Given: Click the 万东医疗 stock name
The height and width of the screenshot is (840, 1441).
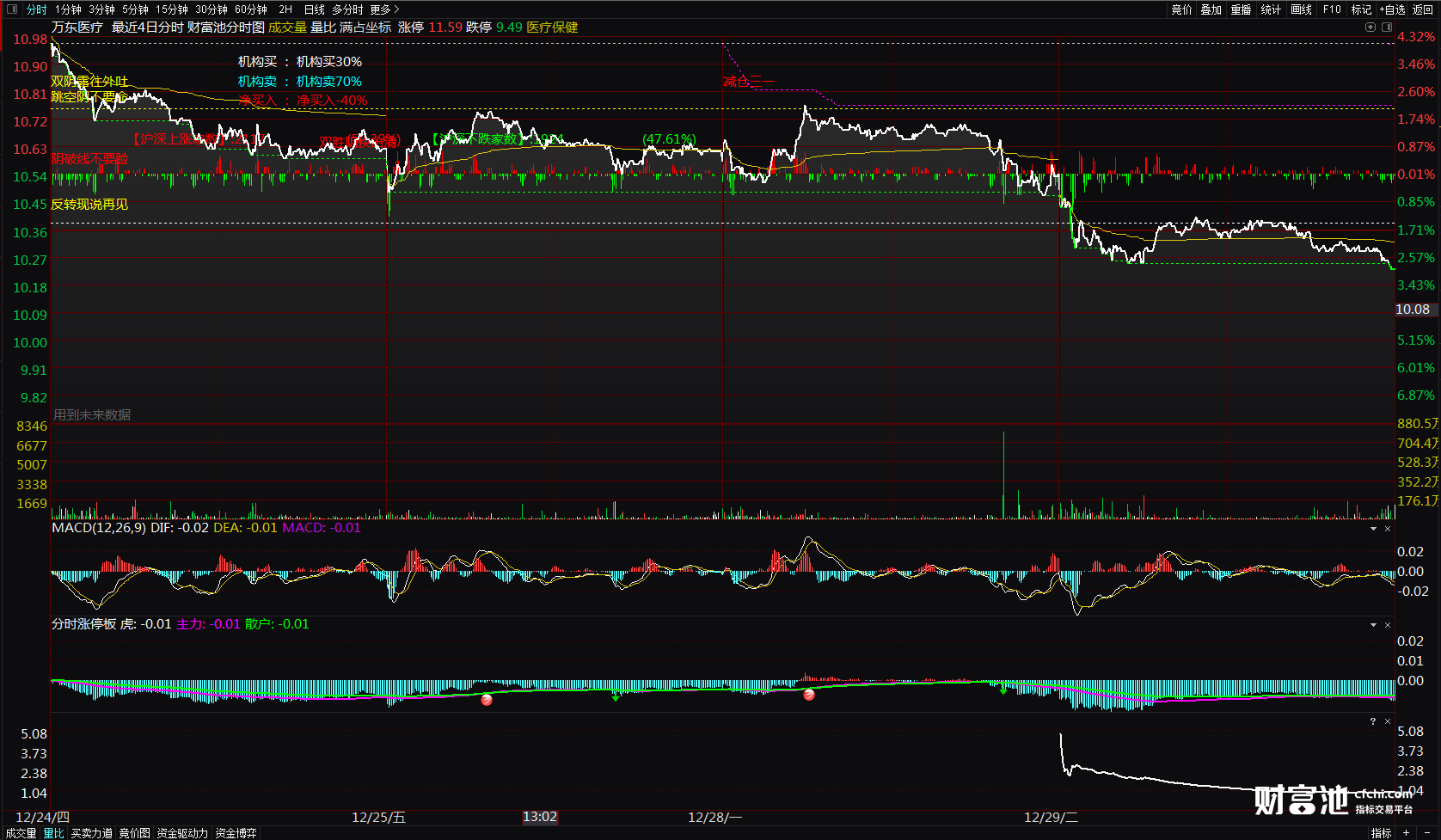Looking at the screenshot, I should [77, 28].
